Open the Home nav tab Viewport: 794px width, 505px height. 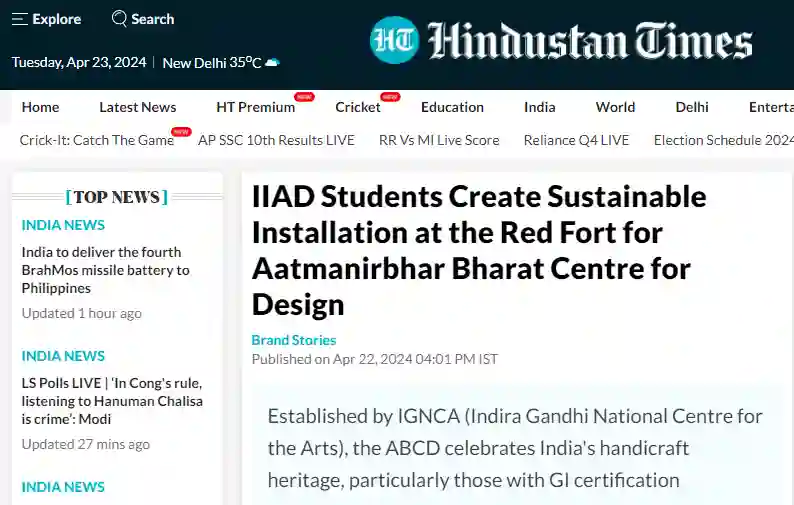41,107
